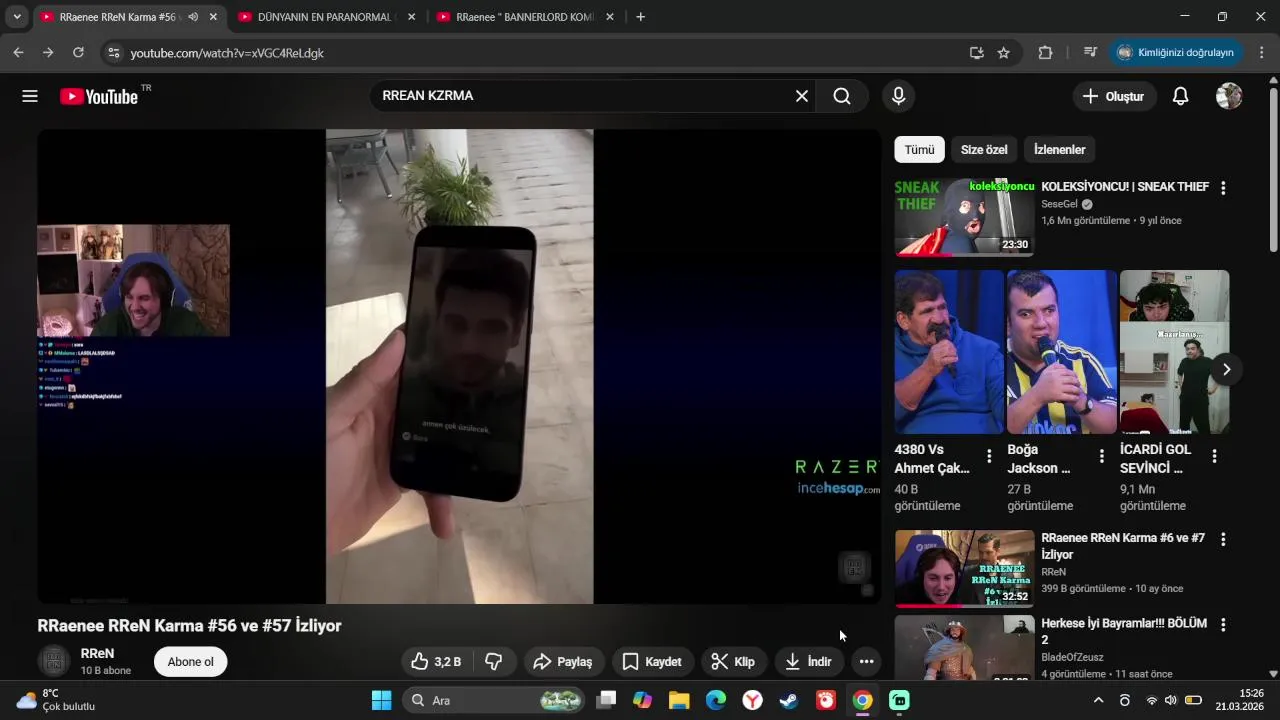Image resolution: width=1280 pixels, height=720 pixels.
Task: Create a clip with Klip
Action: pyautogui.click(x=733, y=661)
